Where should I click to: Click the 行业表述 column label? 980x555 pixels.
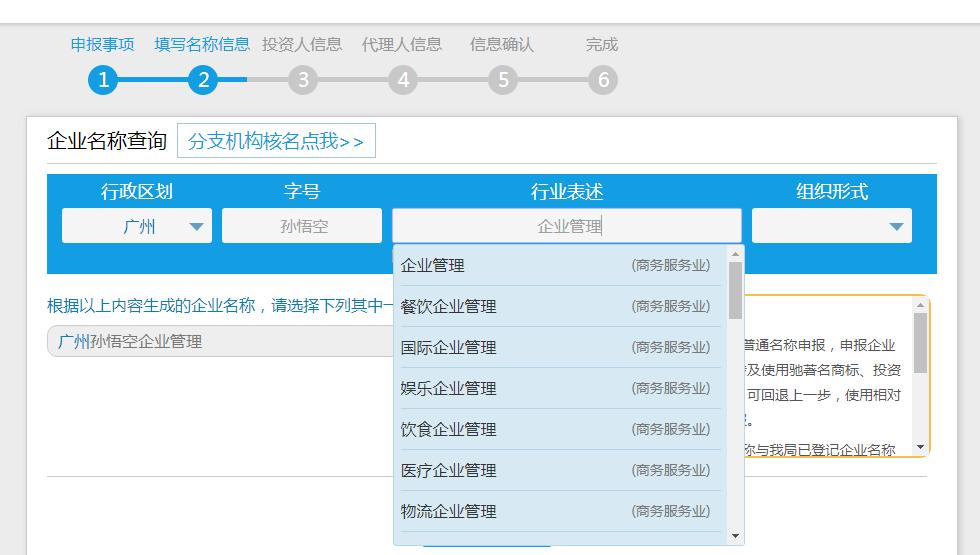[567, 191]
